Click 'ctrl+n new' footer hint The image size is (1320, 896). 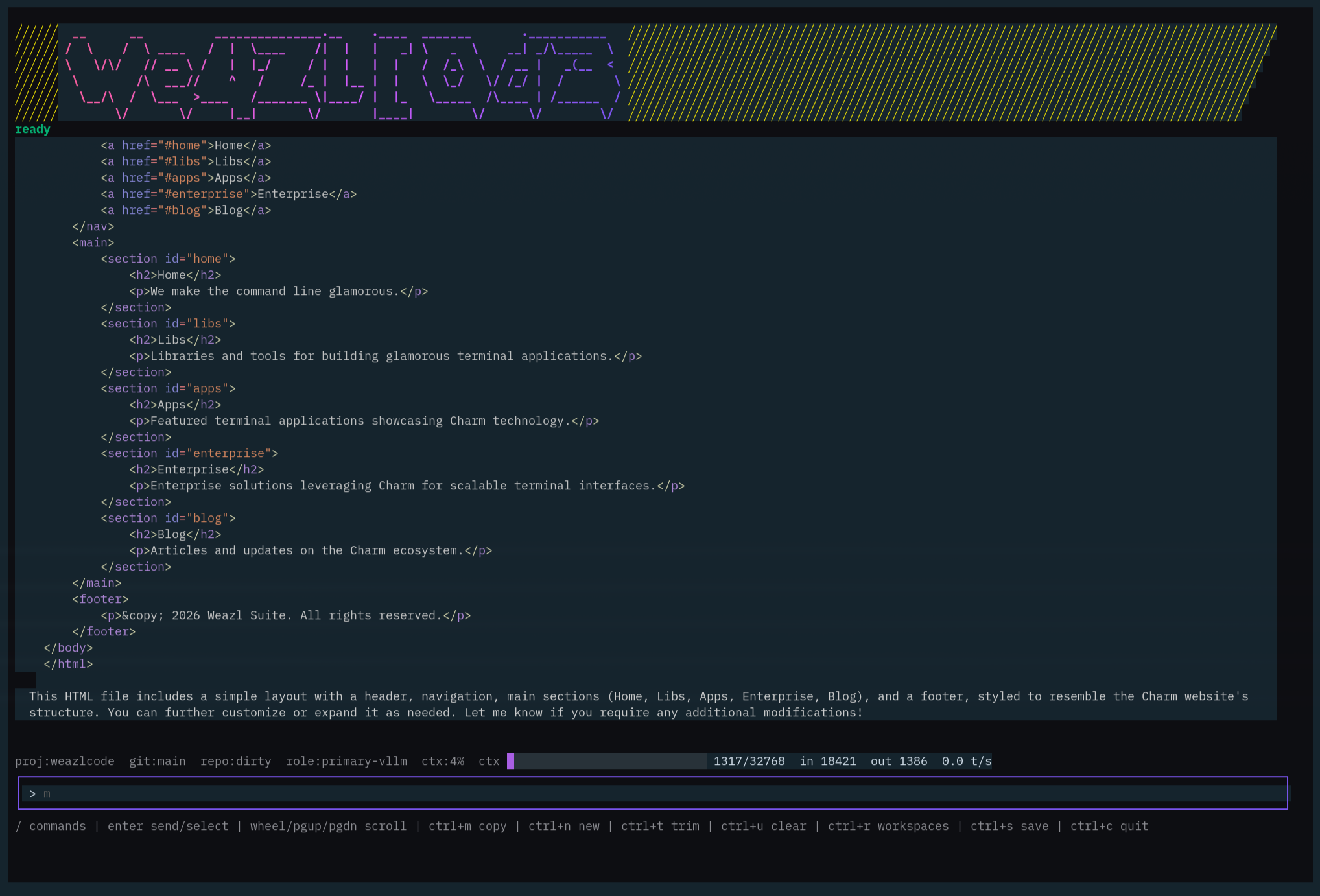[564, 826]
